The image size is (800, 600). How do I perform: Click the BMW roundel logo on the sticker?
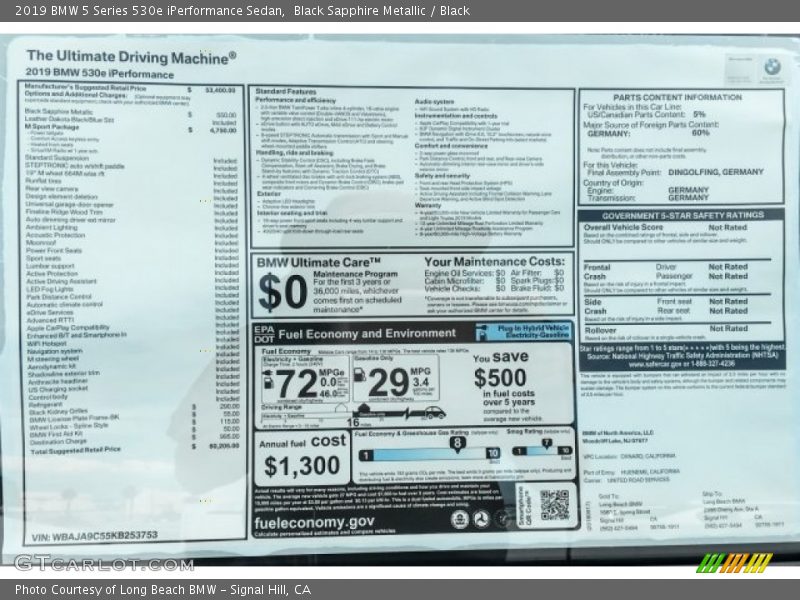point(772,66)
